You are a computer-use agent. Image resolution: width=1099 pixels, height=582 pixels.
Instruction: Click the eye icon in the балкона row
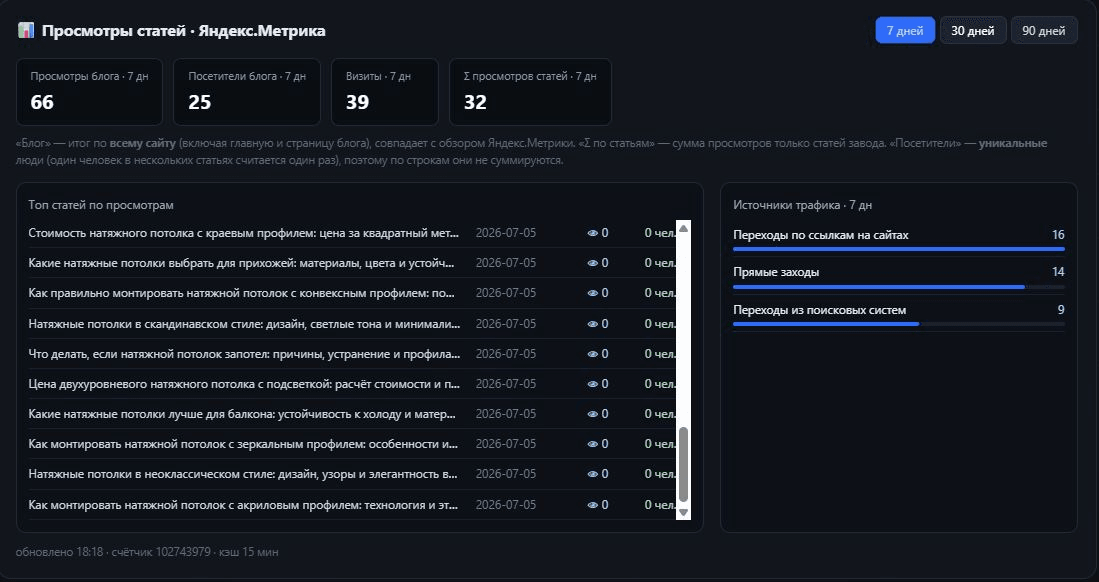coord(592,415)
